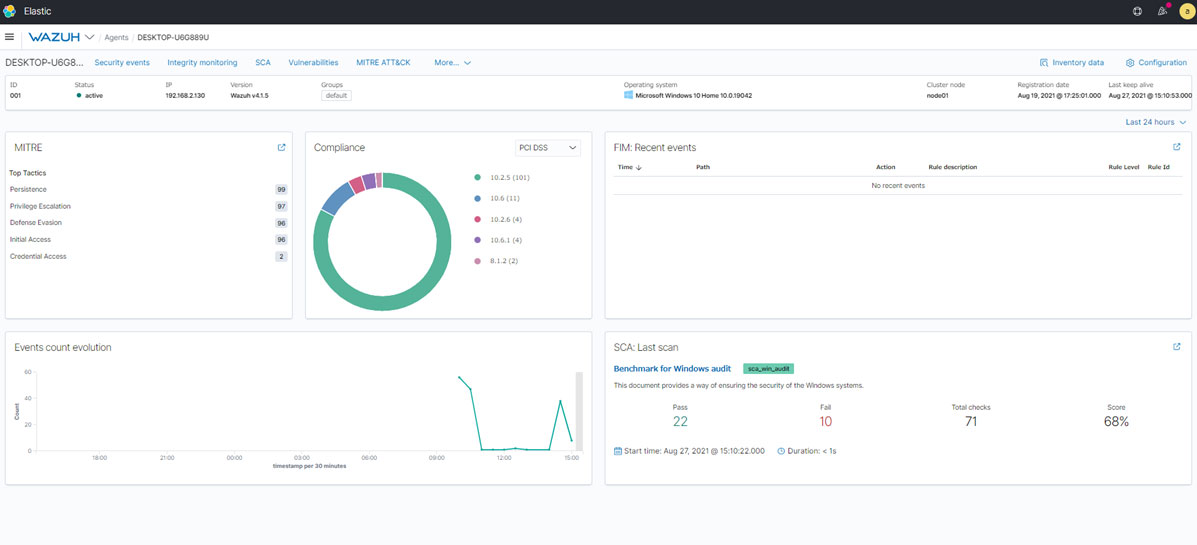The width and height of the screenshot is (1197, 545).
Task: Click the default group badge
Action: coord(336,95)
